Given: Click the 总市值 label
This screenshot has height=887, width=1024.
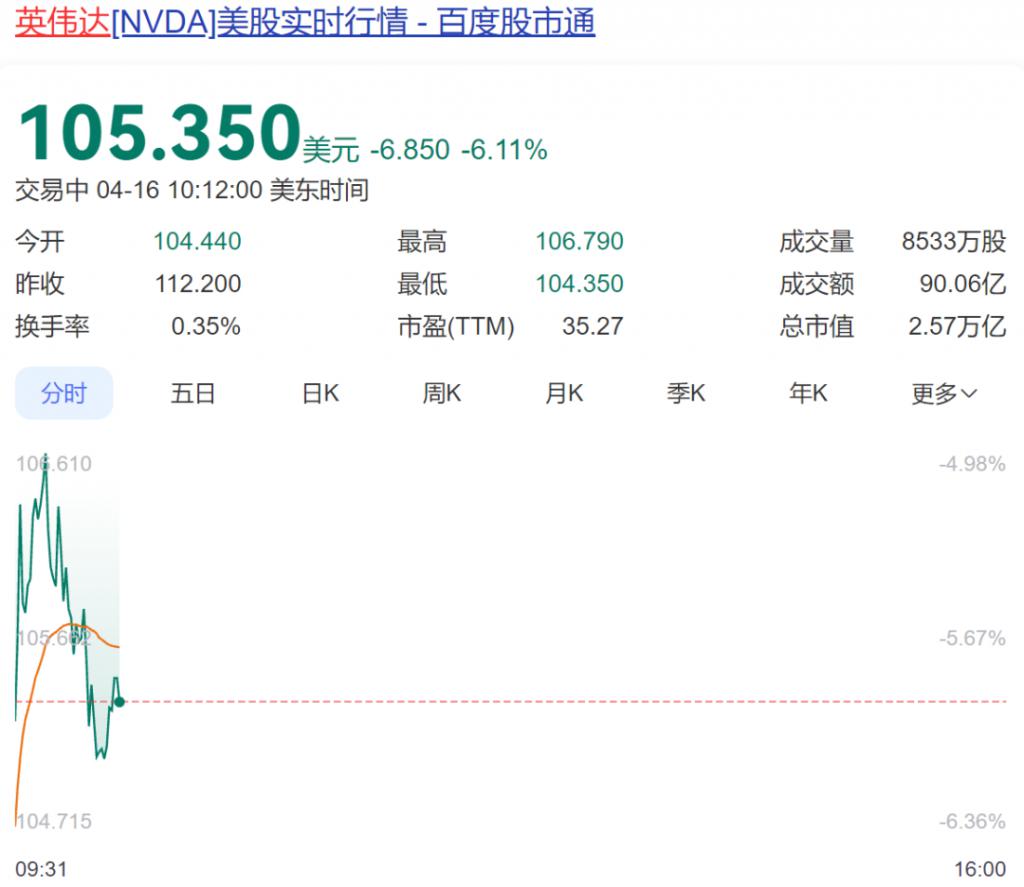Looking at the screenshot, I should [x=816, y=327].
